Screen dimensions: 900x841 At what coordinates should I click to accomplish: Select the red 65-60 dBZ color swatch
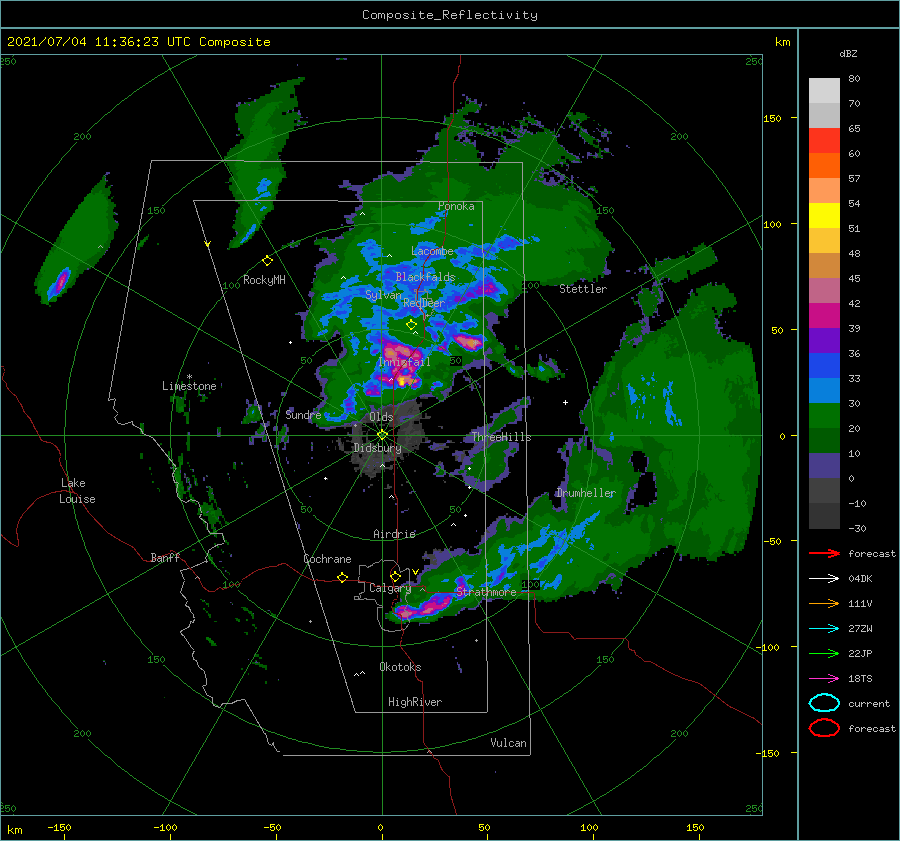coord(824,141)
